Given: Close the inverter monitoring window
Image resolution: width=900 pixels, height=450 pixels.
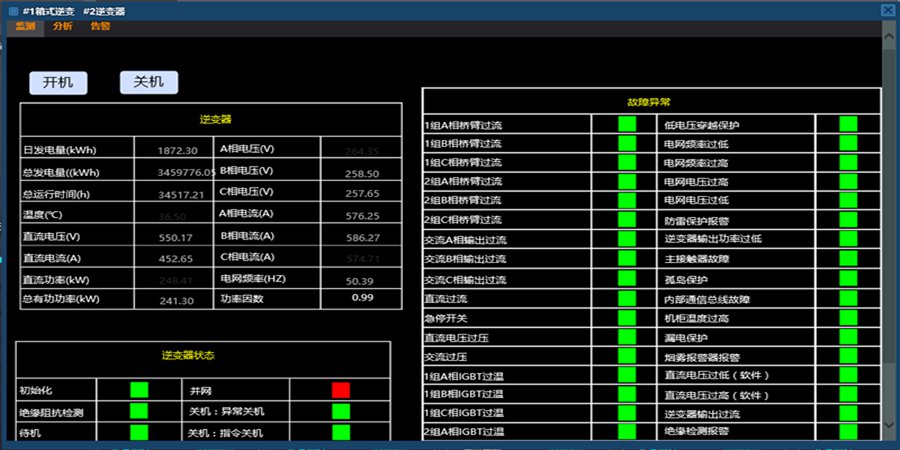Looking at the screenshot, I should (887, 10).
